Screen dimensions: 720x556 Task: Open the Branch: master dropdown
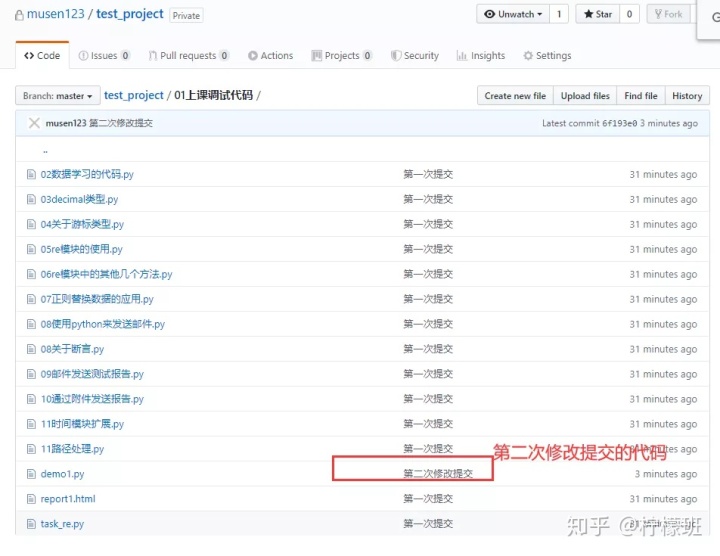[58, 95]
